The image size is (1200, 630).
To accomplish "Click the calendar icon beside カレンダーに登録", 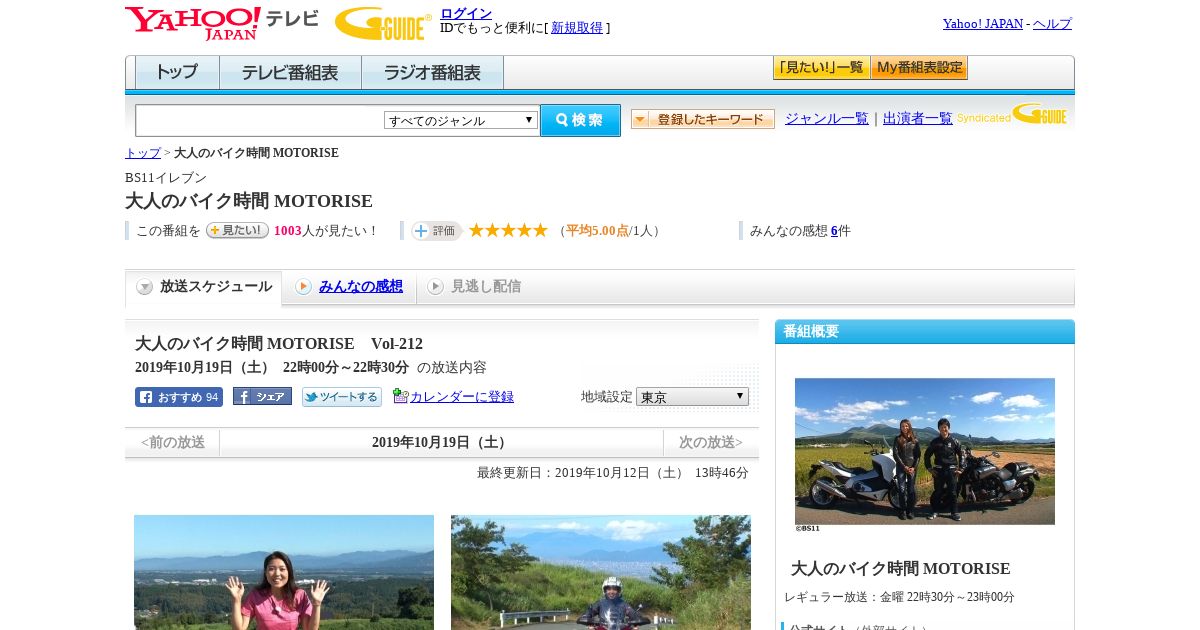I will [x=400, y=396].
